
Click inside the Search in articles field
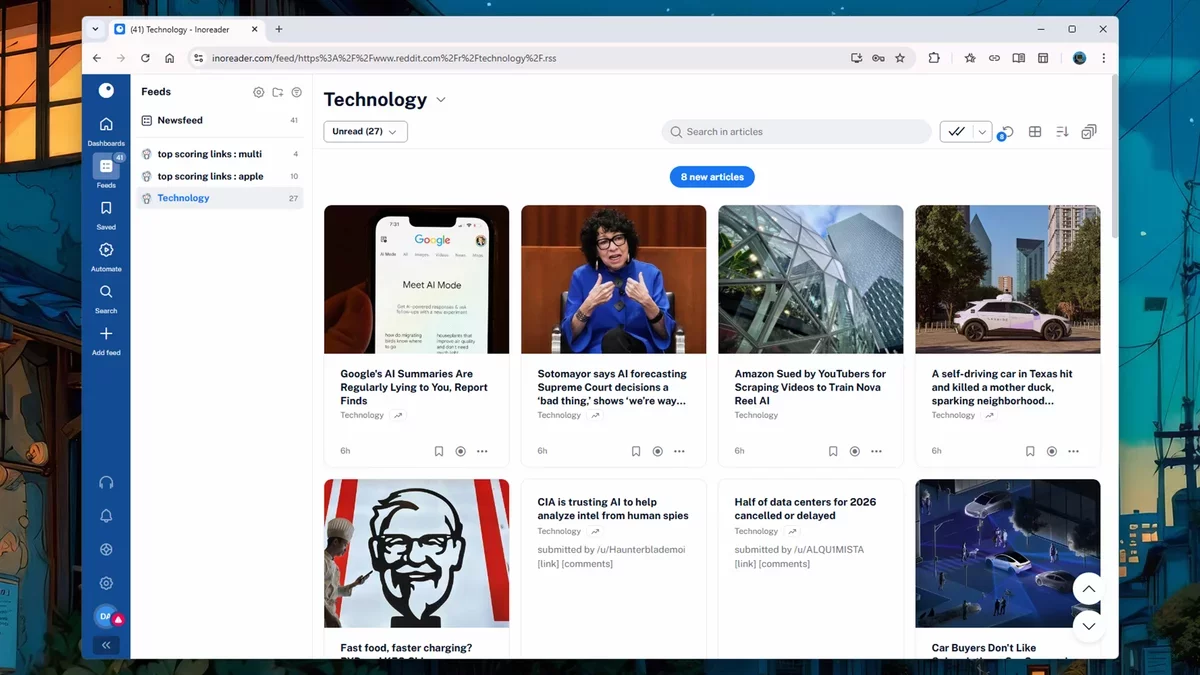point(795,131)
